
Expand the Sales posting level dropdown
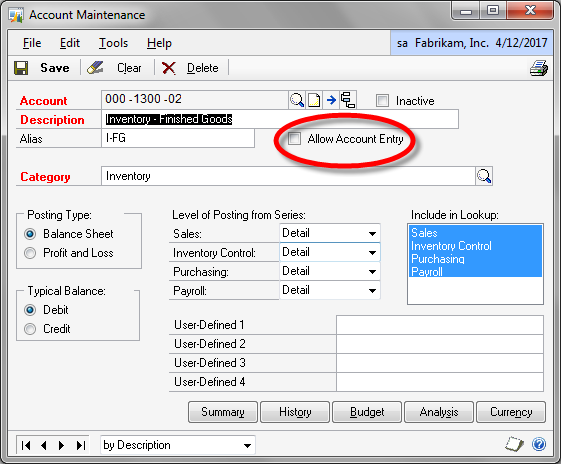[372, 234]
